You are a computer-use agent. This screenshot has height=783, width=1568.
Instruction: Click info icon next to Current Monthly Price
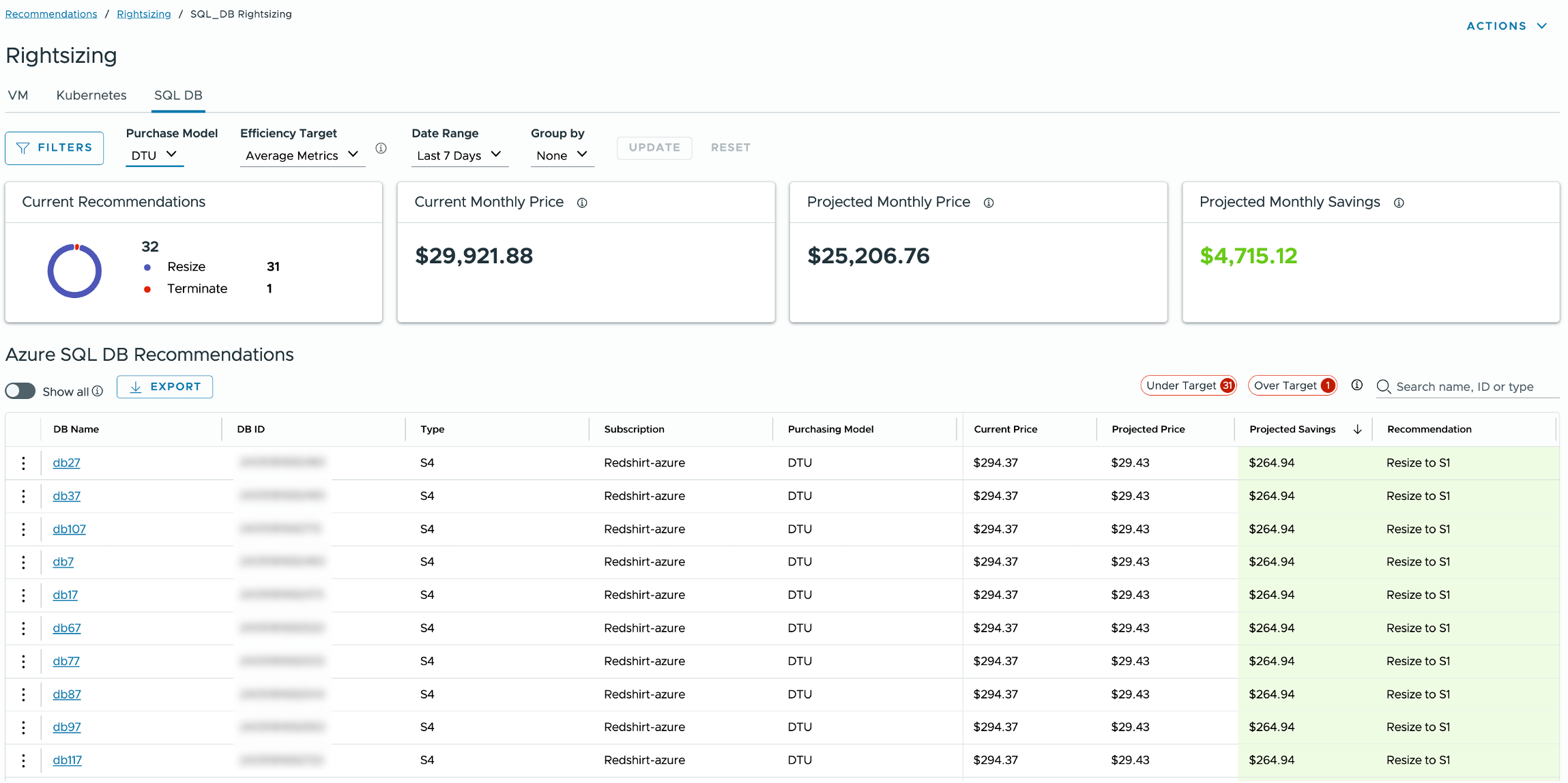(582, 203)
